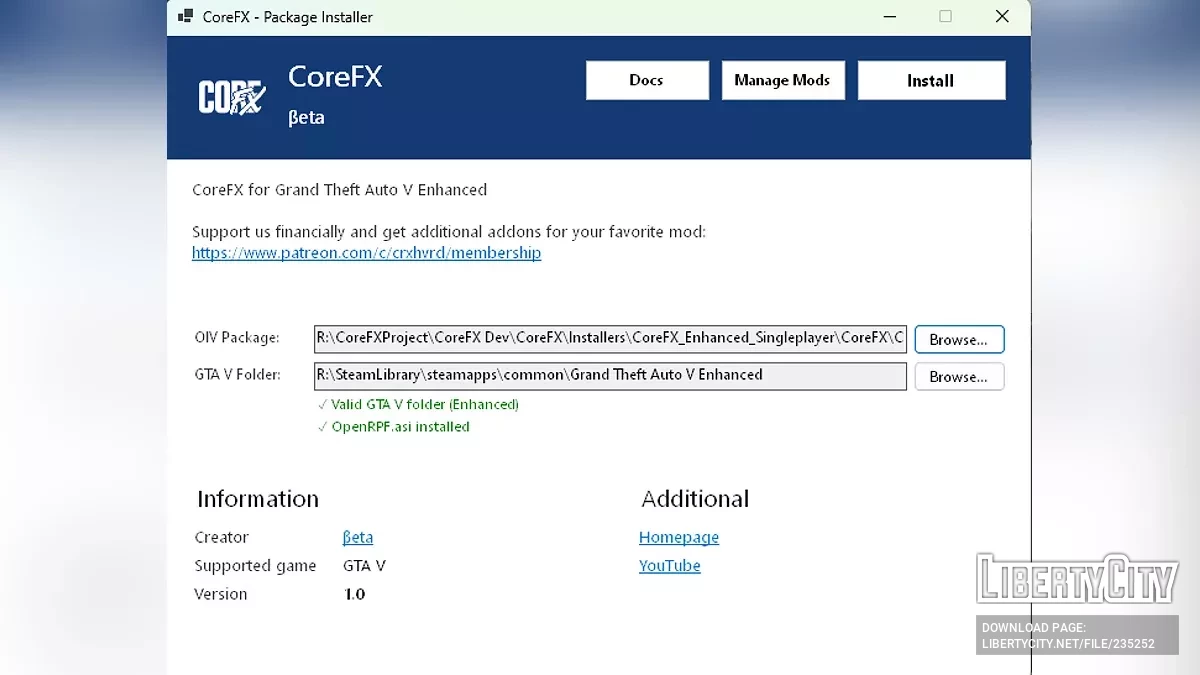Screen dimensions: 1200x675
Task: Click the LibertyCity watermark logo
Action: point(1075,579)
